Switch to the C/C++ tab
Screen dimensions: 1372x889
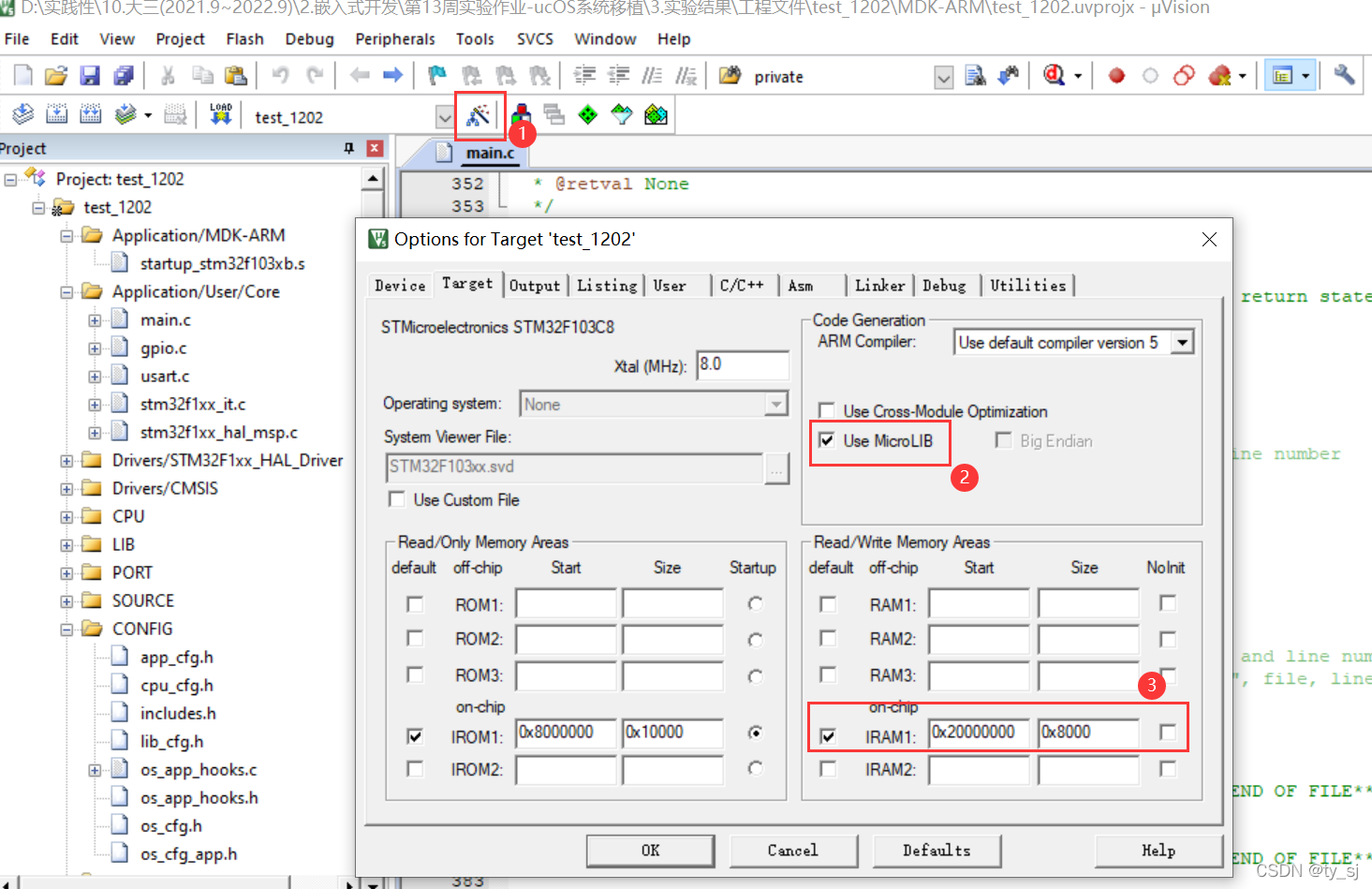[x=742, y=286]
